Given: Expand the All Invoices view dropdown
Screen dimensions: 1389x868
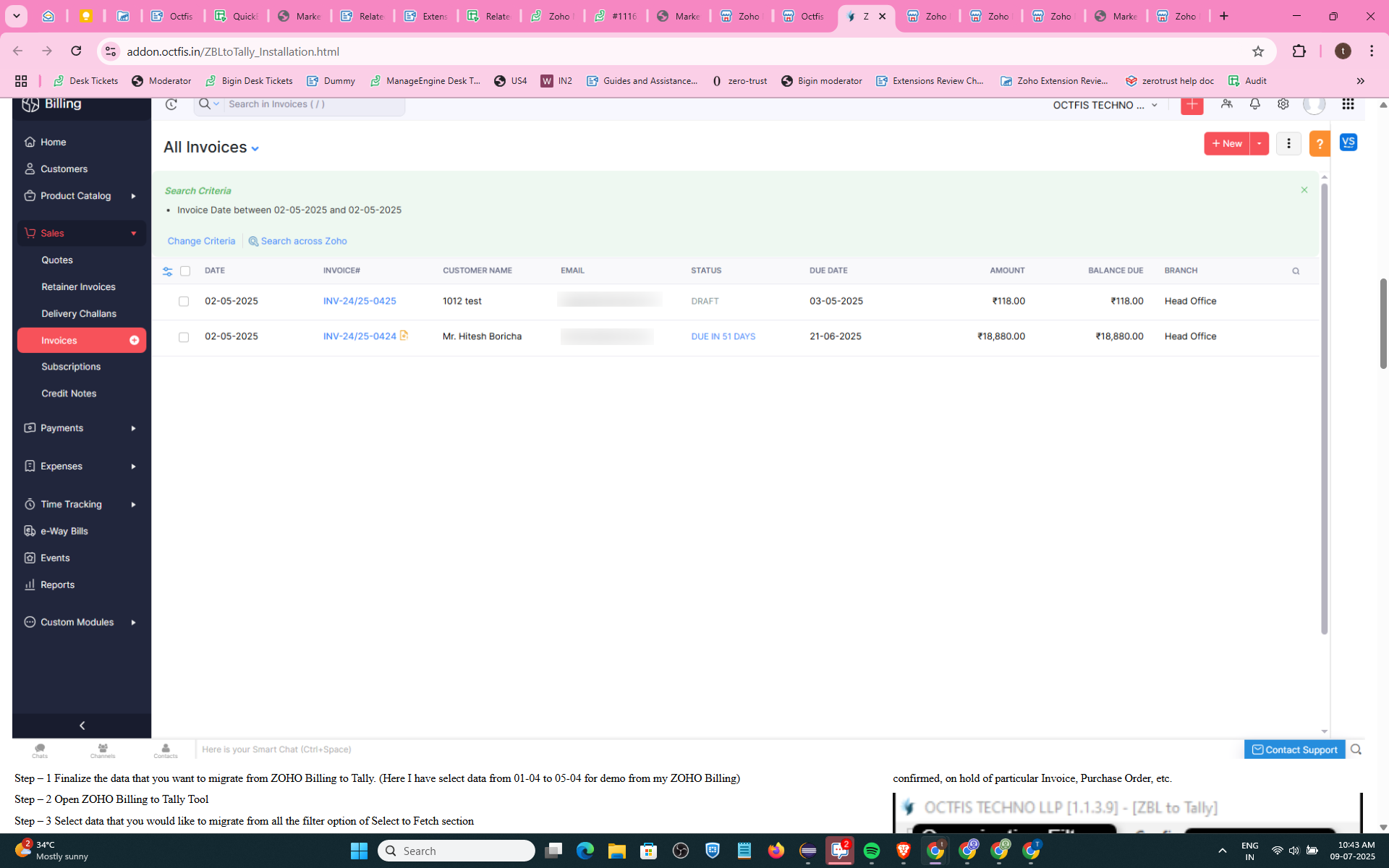Looking at the screenshot, I should 255,148.
